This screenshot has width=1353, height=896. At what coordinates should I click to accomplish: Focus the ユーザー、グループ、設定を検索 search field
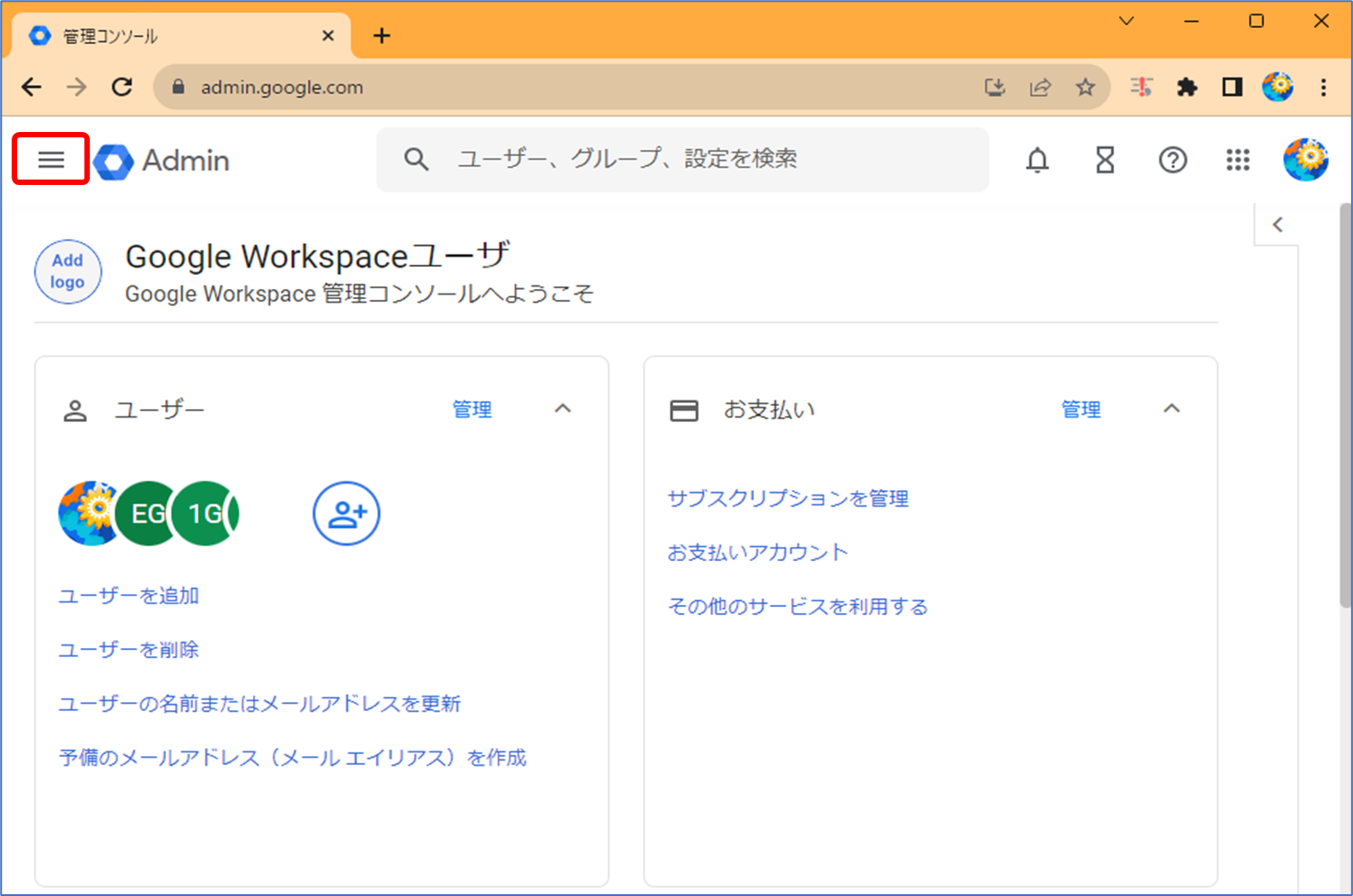(x=682, y=160)
